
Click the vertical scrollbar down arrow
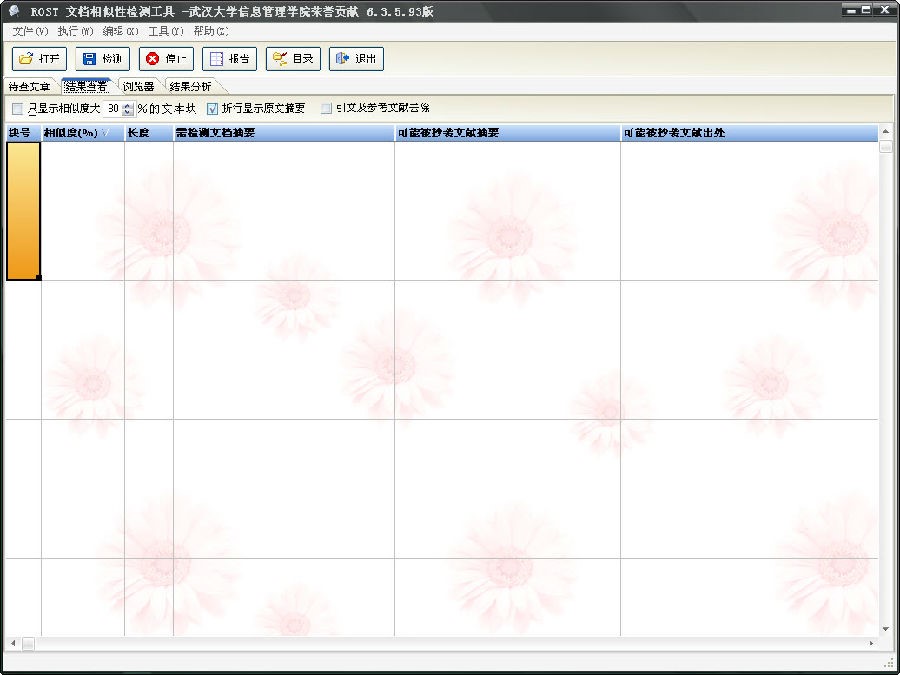885,629
